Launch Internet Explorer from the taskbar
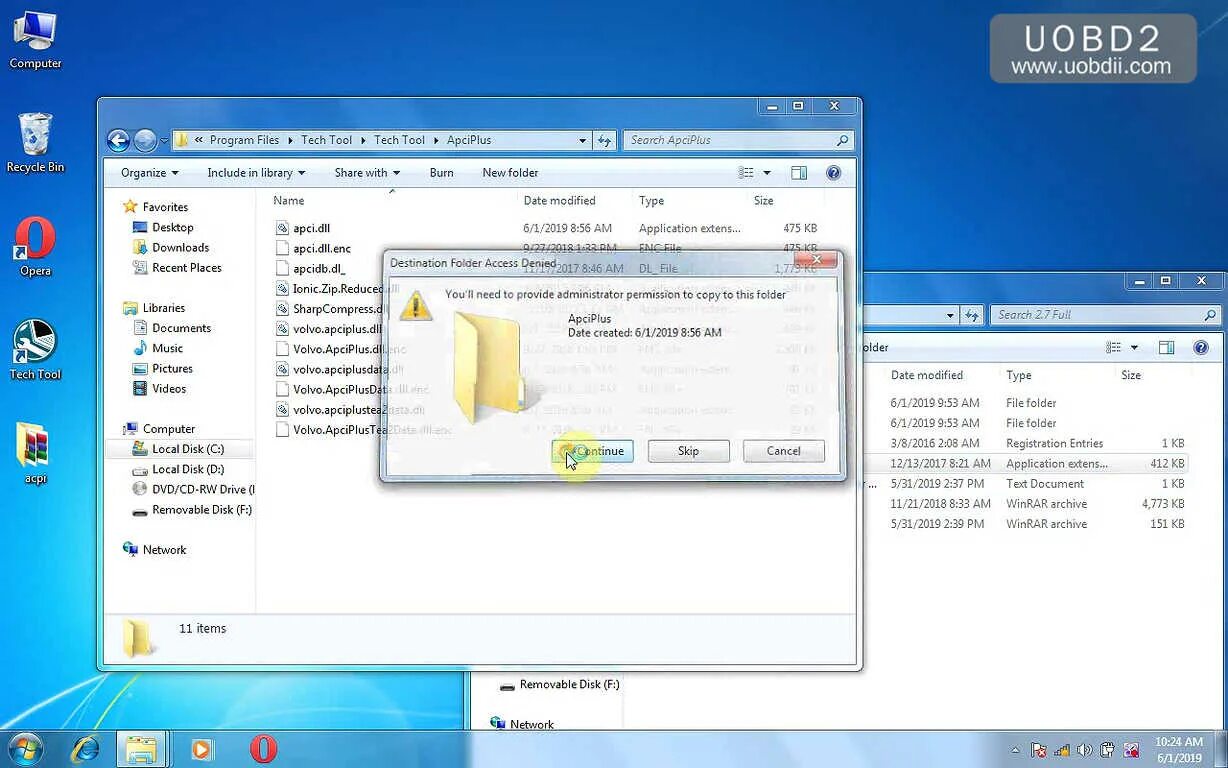This screenshot has height=768, width=1228. coord(86,749)
